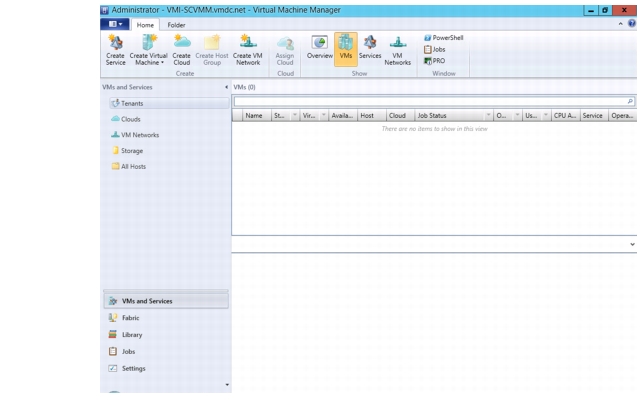Open the PRO window

435,61
